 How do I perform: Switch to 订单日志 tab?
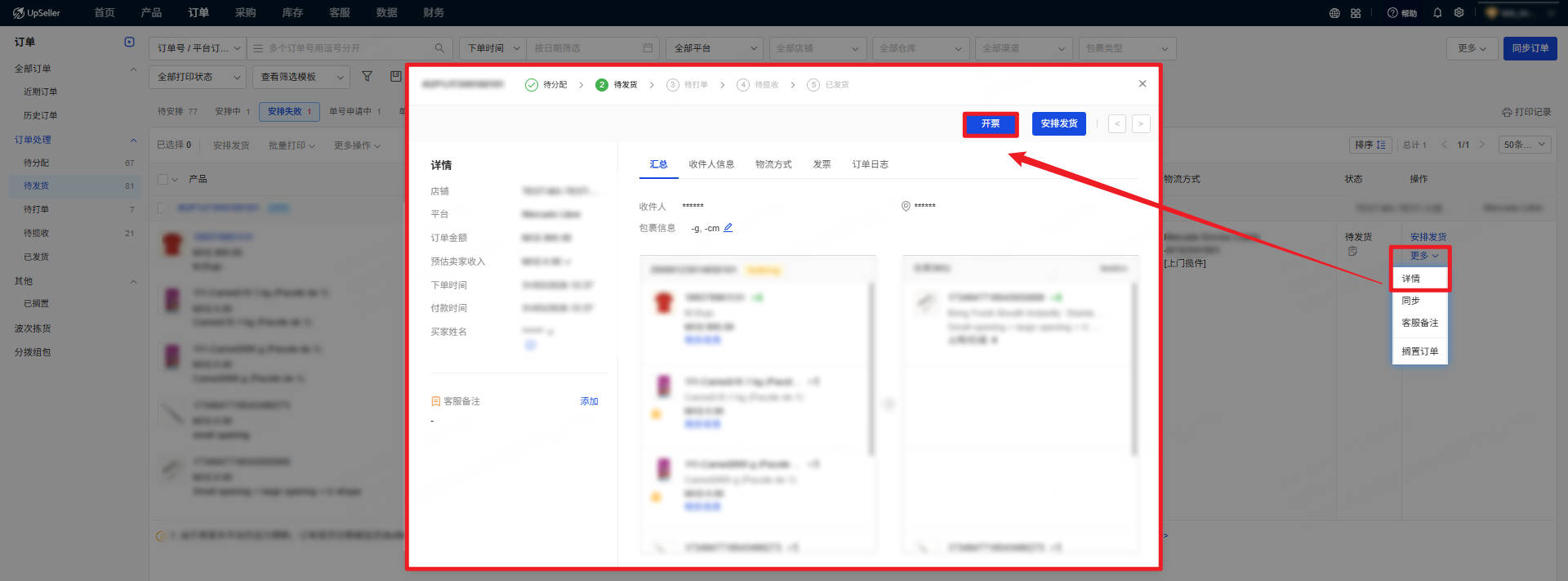[x=871, y=164]
